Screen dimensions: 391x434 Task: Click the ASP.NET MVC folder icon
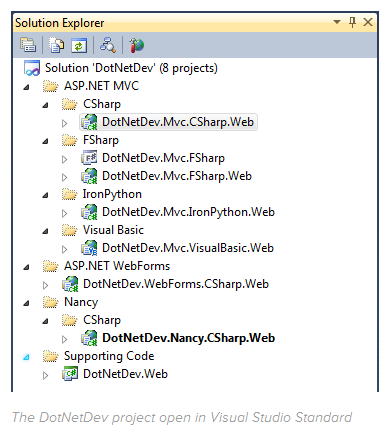click(x=51, y=86)
